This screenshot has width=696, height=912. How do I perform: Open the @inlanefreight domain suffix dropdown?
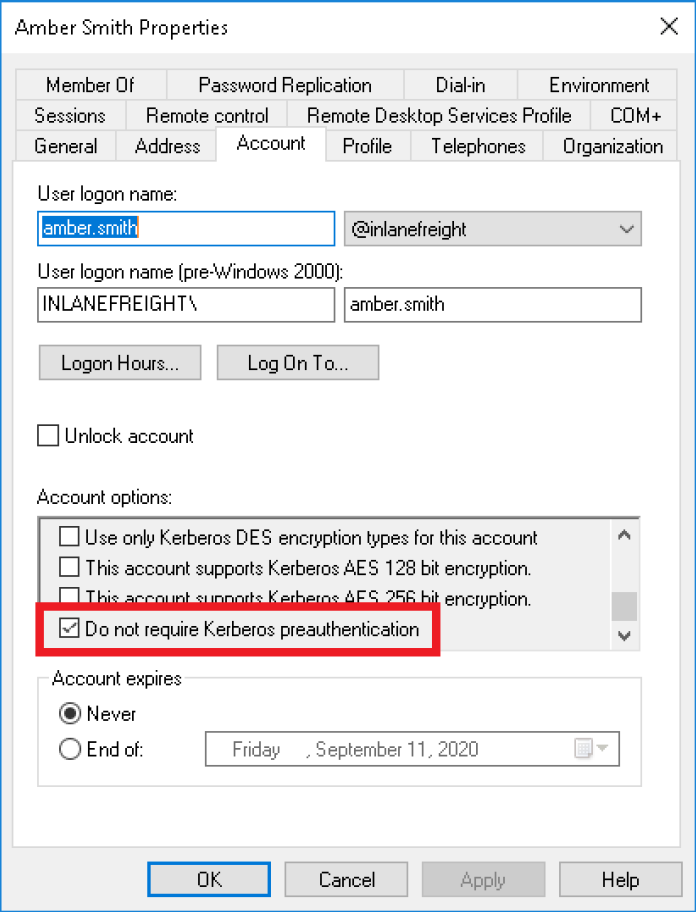(x=627, y=229)
